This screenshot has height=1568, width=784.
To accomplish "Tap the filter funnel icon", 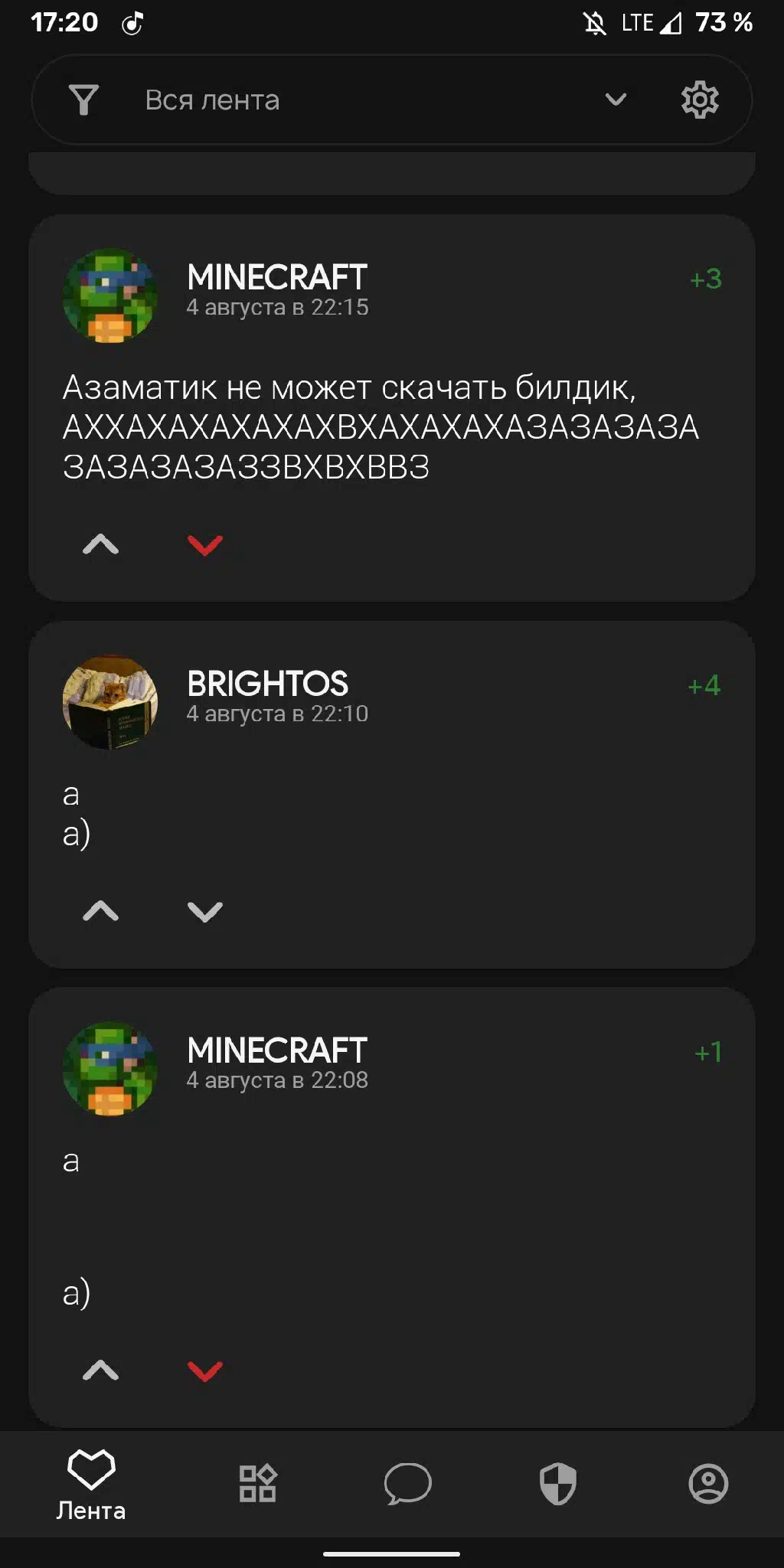I will [83, 100].
